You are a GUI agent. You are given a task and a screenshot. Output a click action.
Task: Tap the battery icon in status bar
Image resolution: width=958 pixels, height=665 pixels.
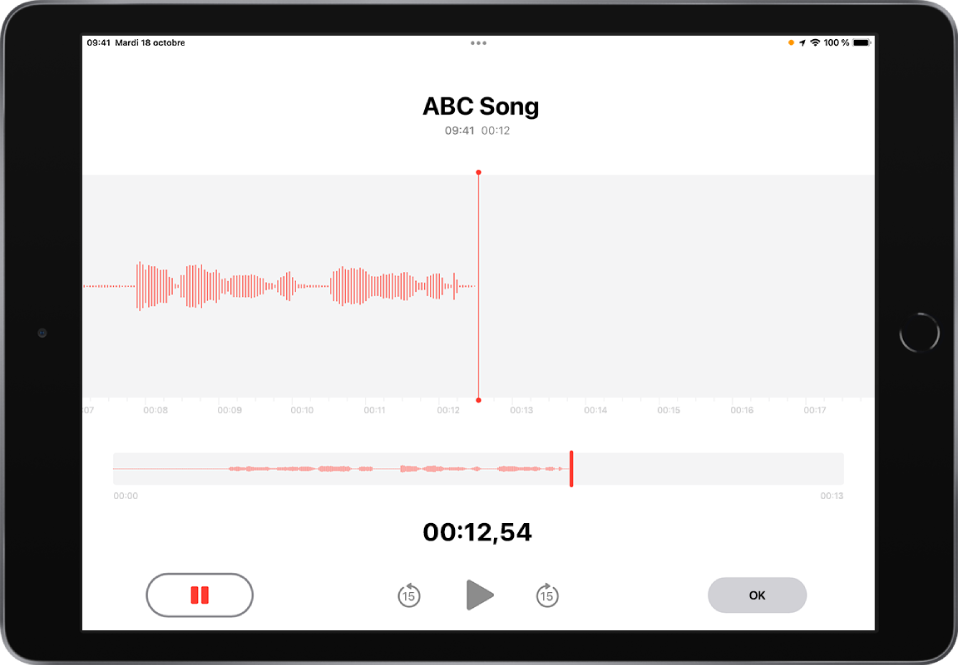click(x=861, y=43)
